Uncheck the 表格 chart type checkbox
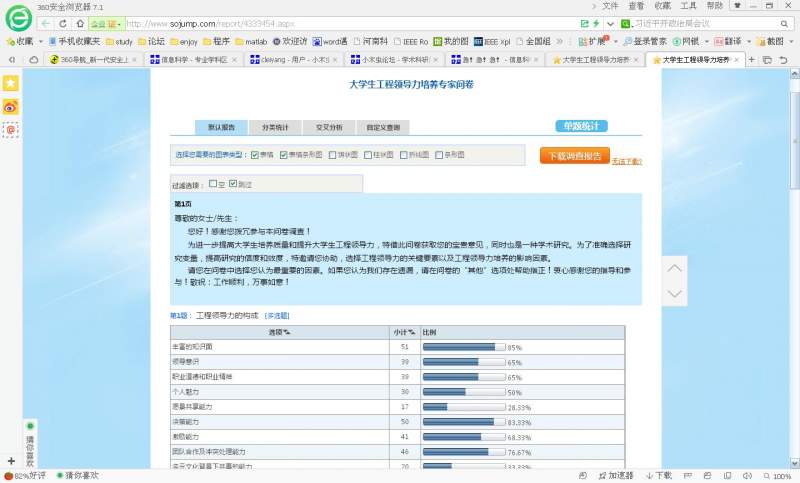800x483 pixels. pyautogui.click(x=255, y=155)
